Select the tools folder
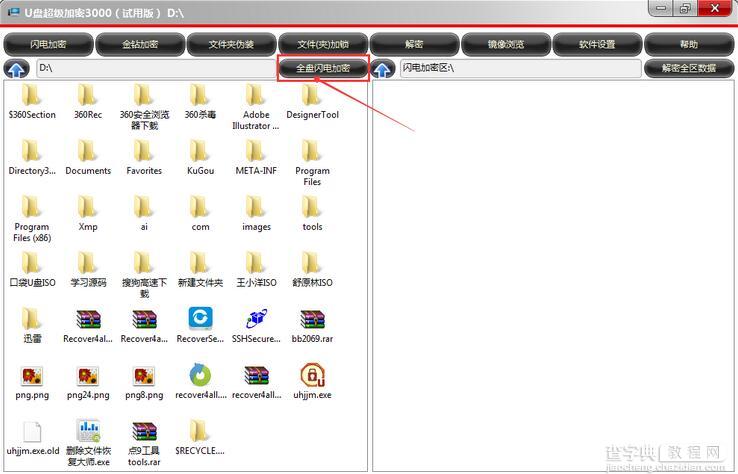The width and height of the screenshot is (738, 474). (312, 214)
